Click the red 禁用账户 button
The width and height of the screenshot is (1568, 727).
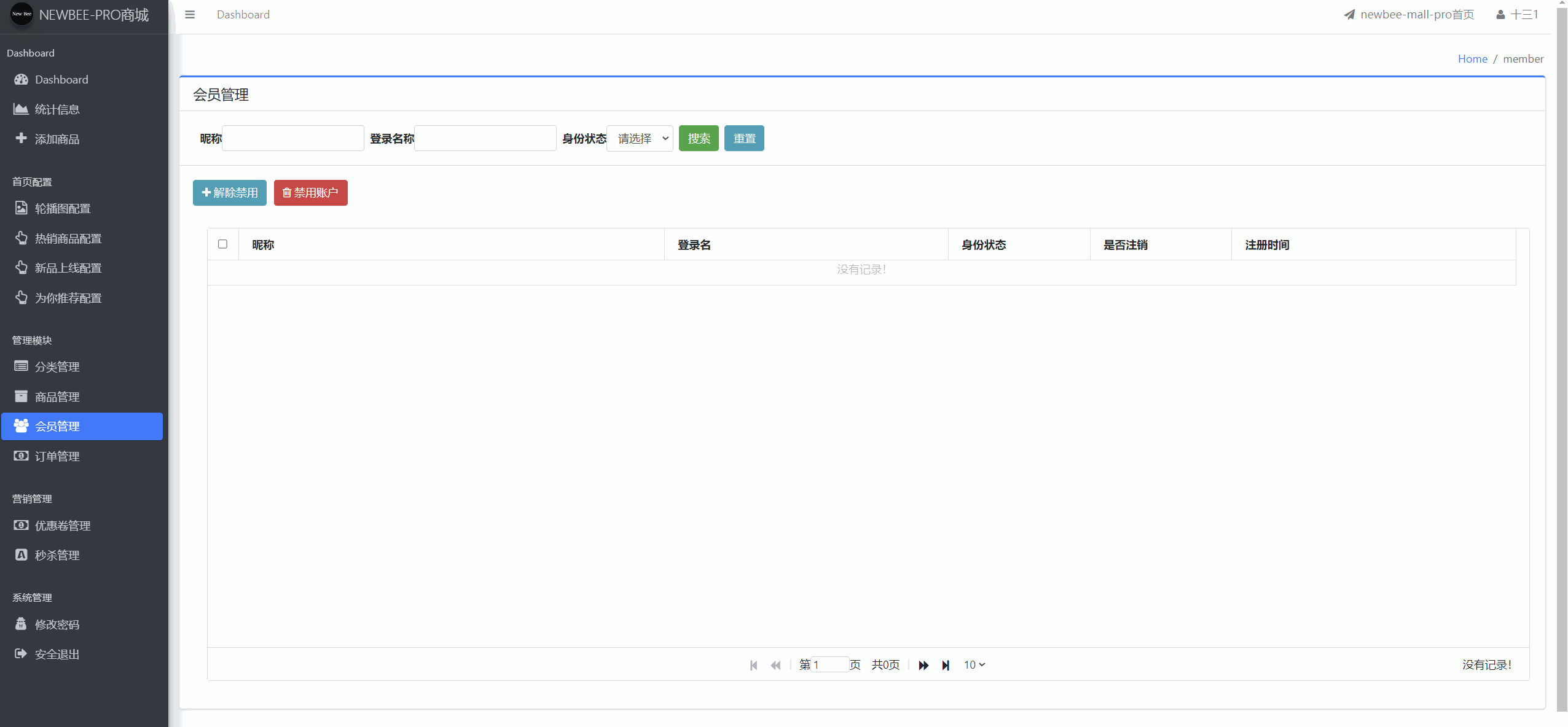click(x=310, y=193)
